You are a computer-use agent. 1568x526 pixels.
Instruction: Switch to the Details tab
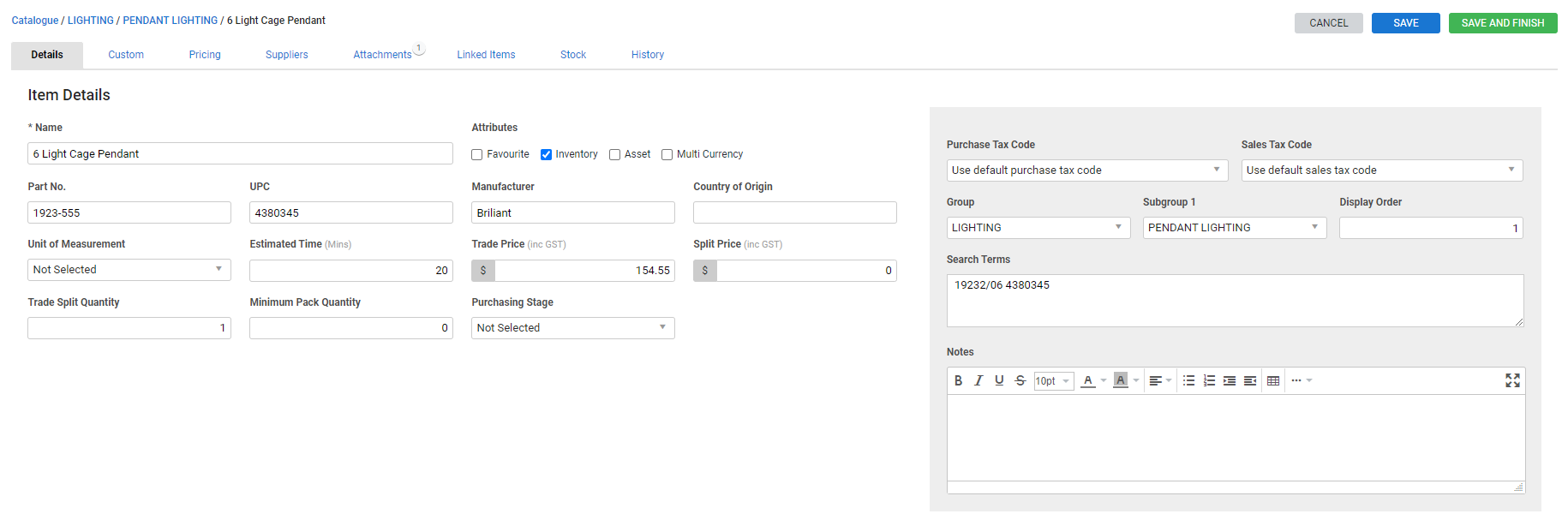(47, 55)
